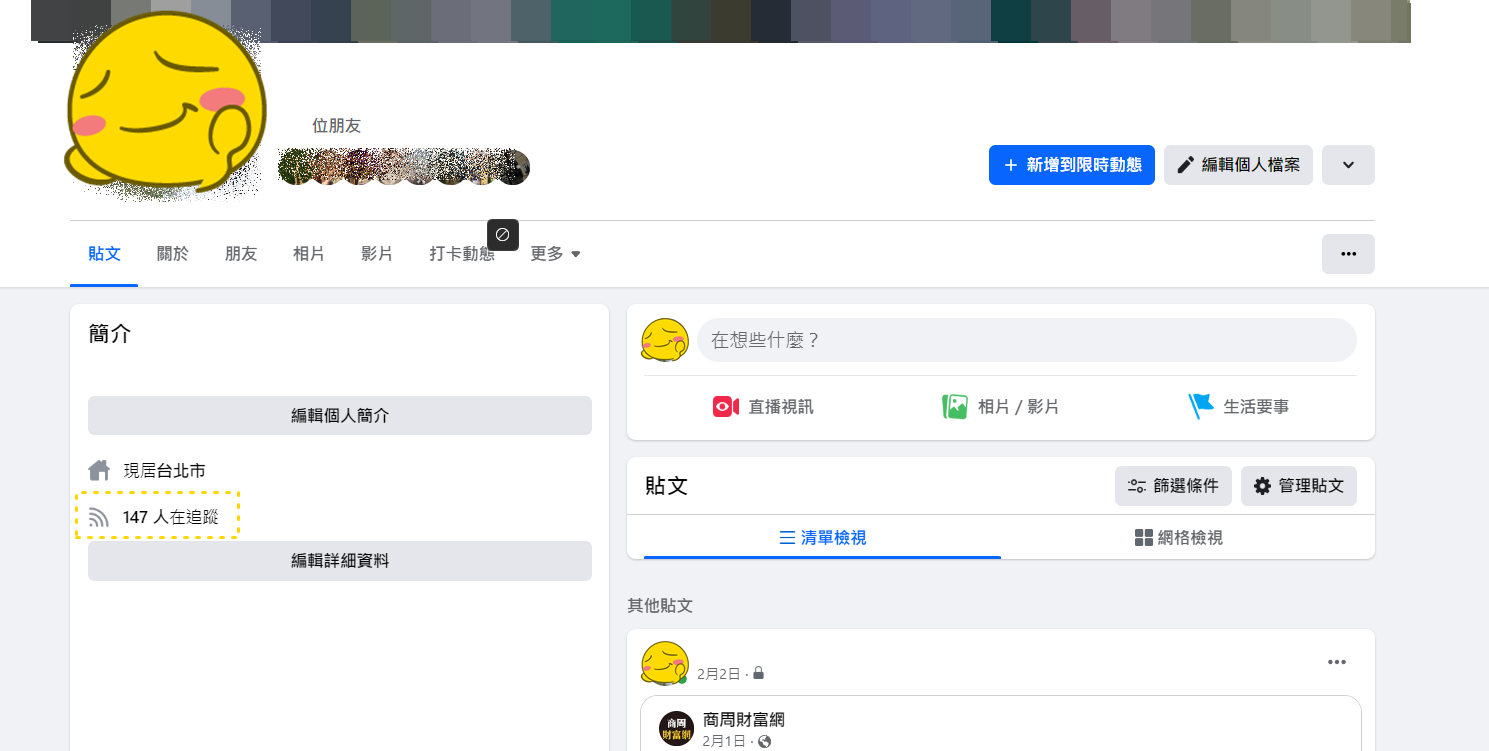Switch to 清單檢視 list view

tap(822, 538)
